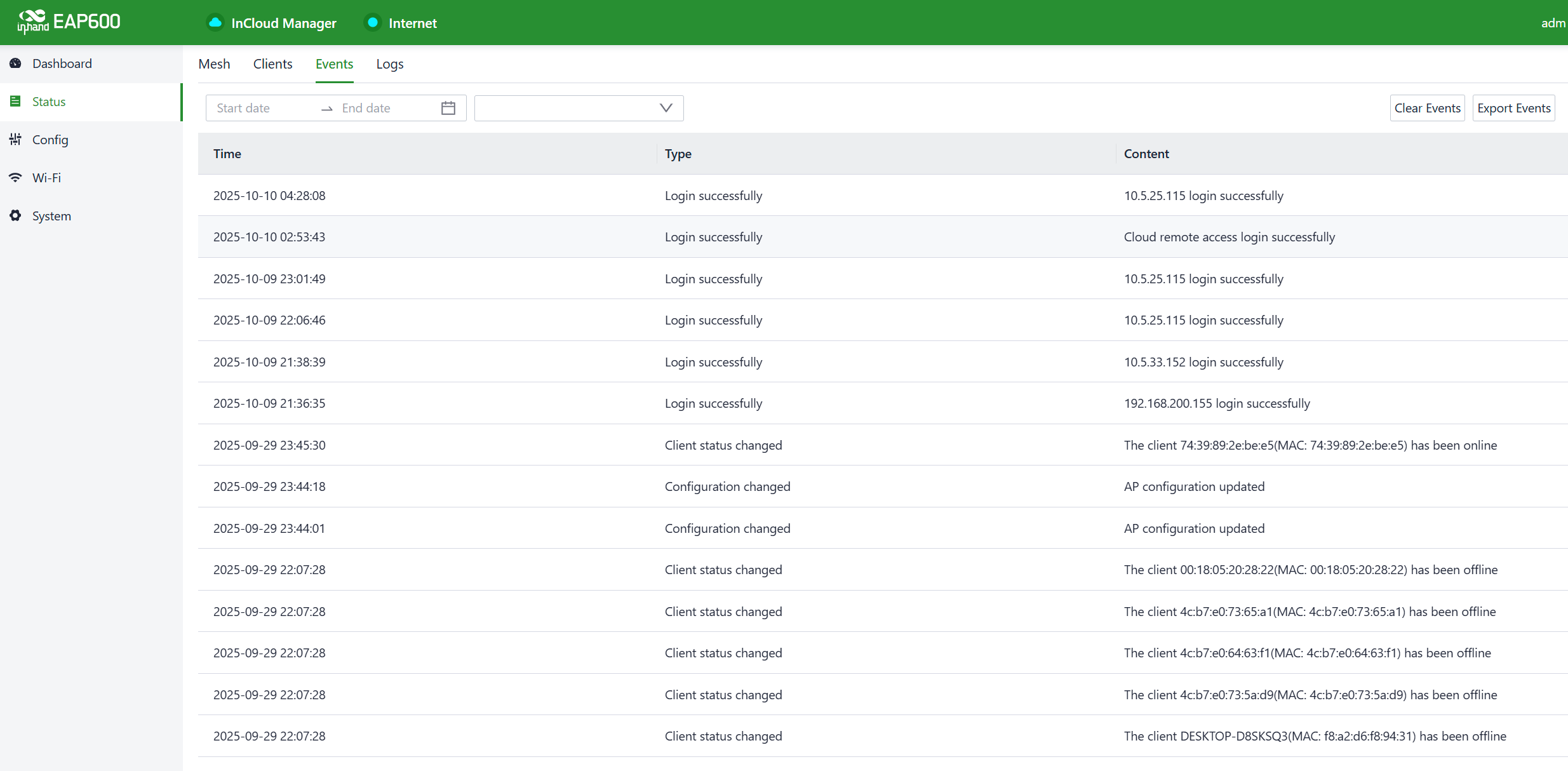Switch to the Mesh tab
The image size is (1568, 771).
[x=214, y=64]
